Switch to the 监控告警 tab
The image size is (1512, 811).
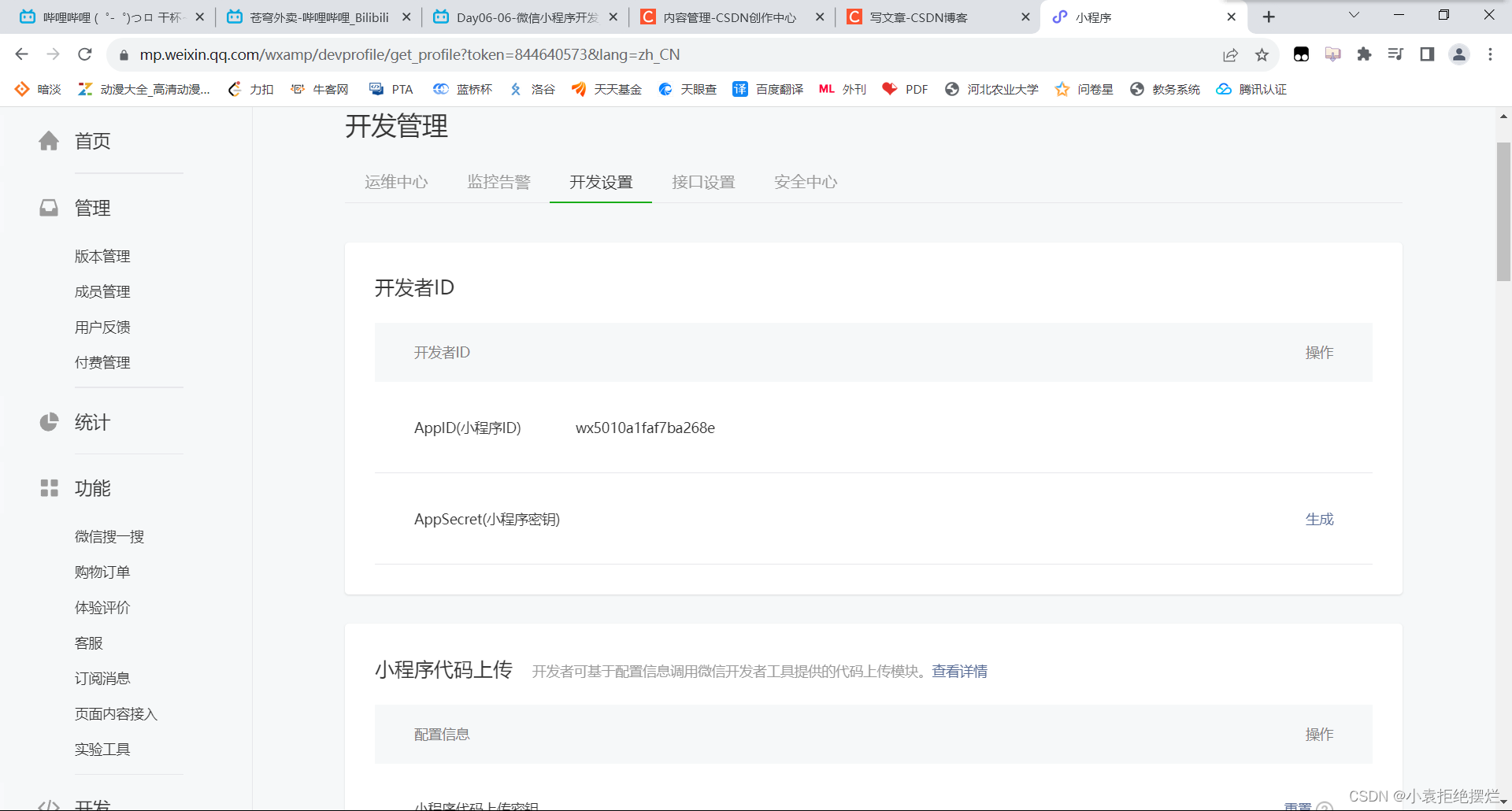(498, 182)
